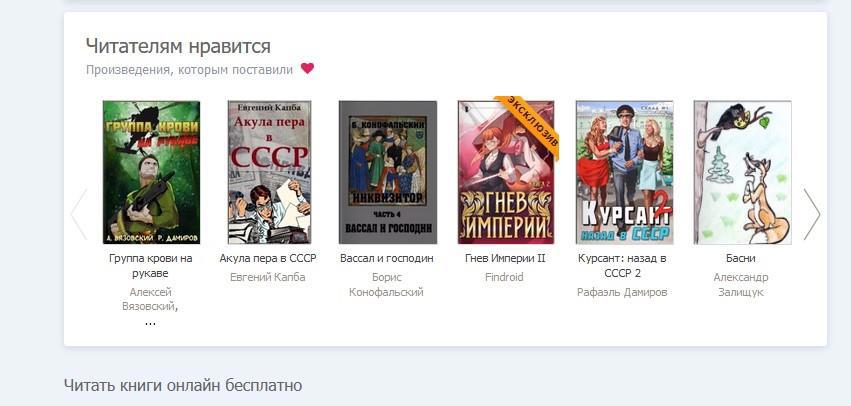Open author Александр Залищук's page
The width and height of the screenshot is (851, 406).
741,285
